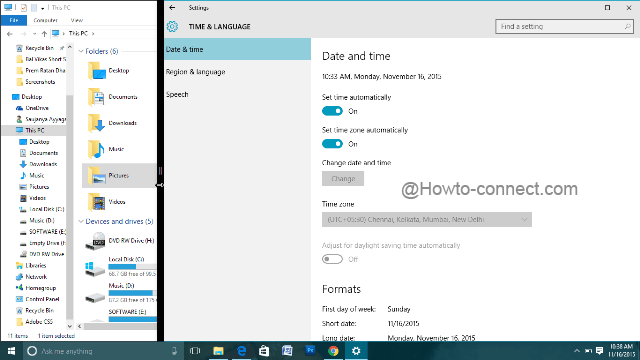Click the Cortana microphone icon
Viewport: 640px width, 360px height.
tap(174, 351)
